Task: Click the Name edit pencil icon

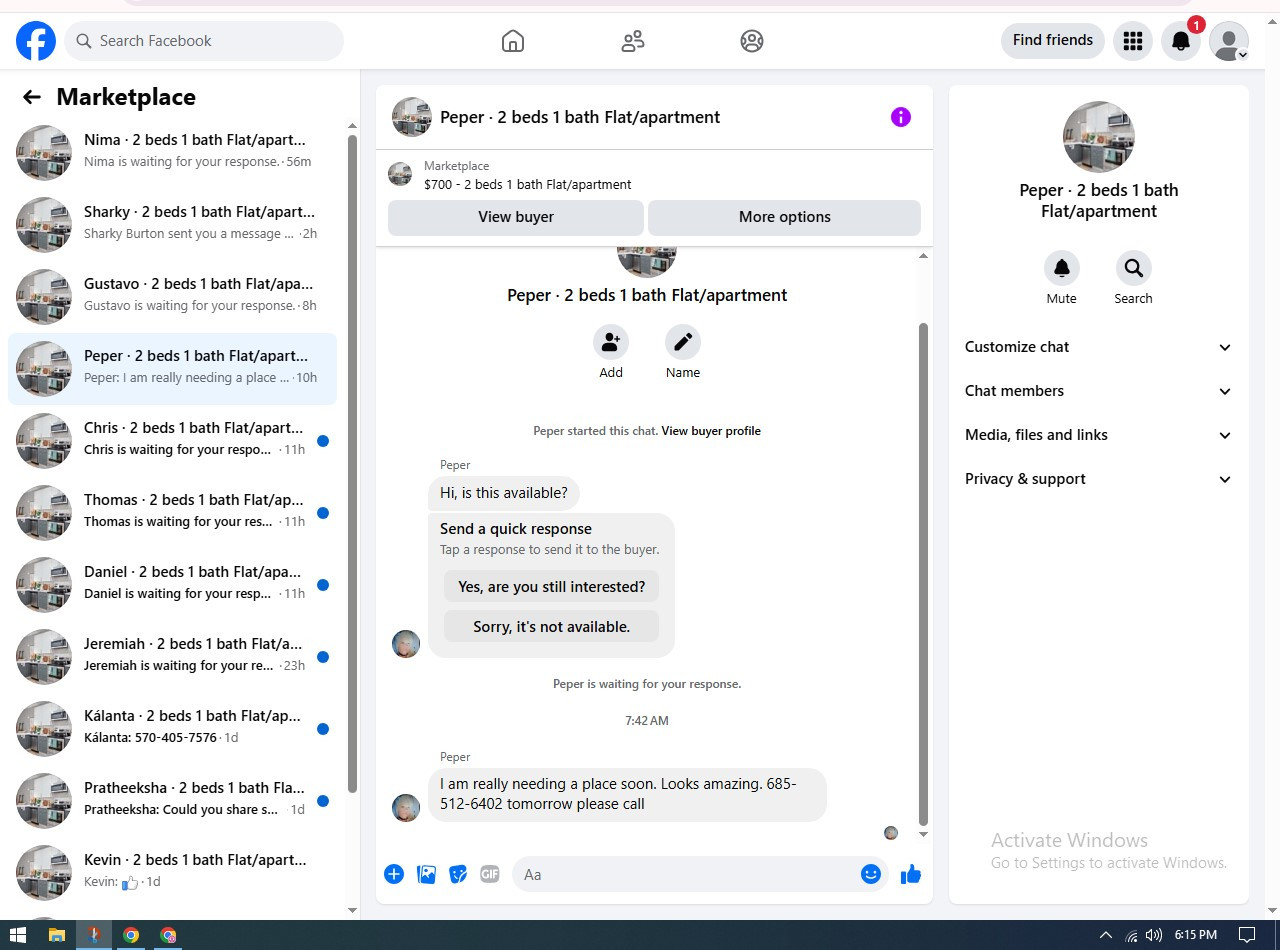Action: pos(683,342)
